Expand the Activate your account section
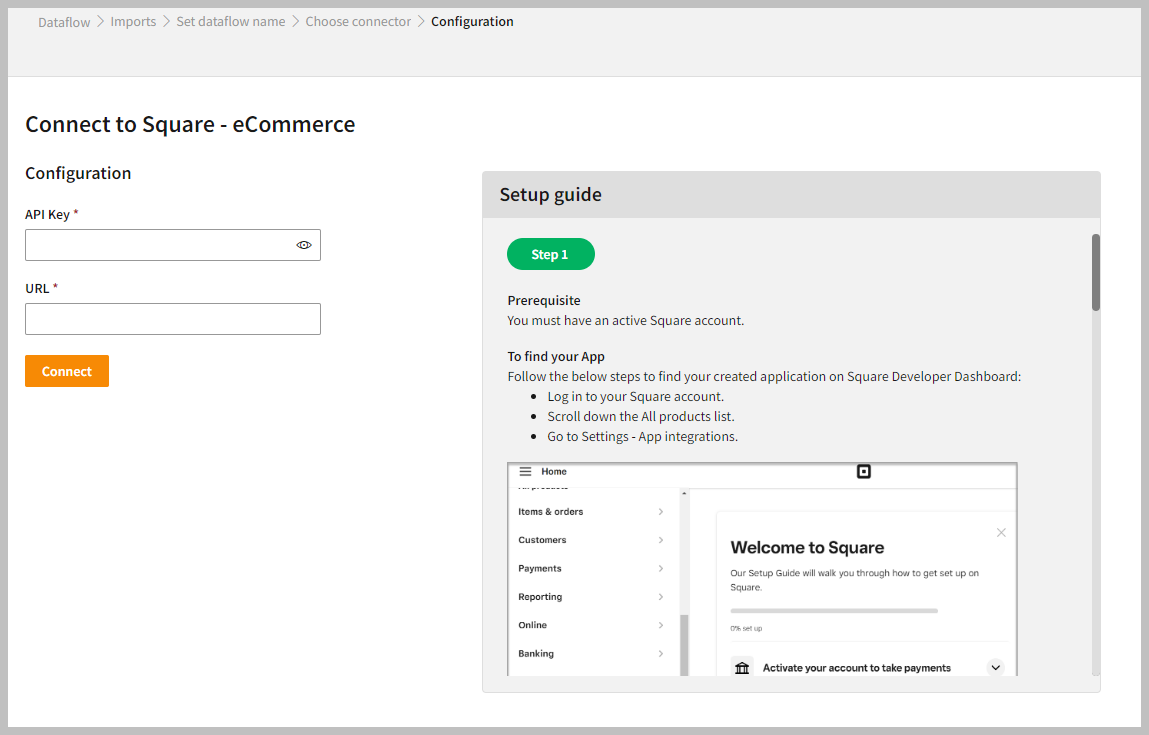The width and height of the screenshot is (1149, 735). [x=995, y=667]
